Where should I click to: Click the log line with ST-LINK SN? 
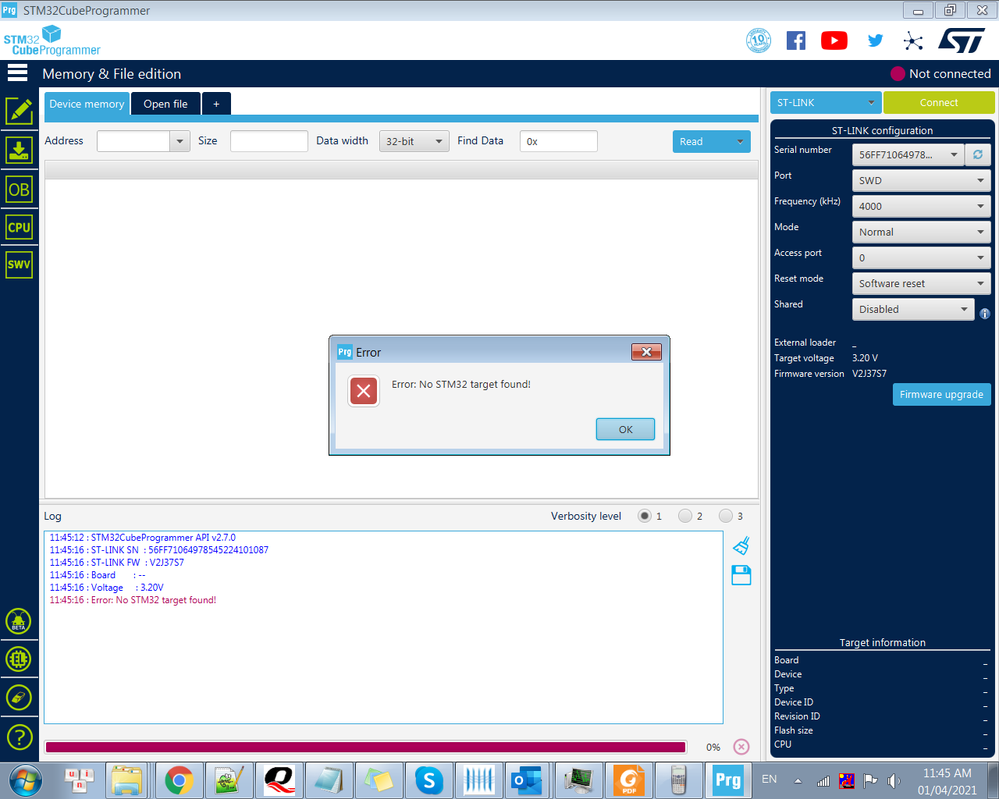coord(159,550)
